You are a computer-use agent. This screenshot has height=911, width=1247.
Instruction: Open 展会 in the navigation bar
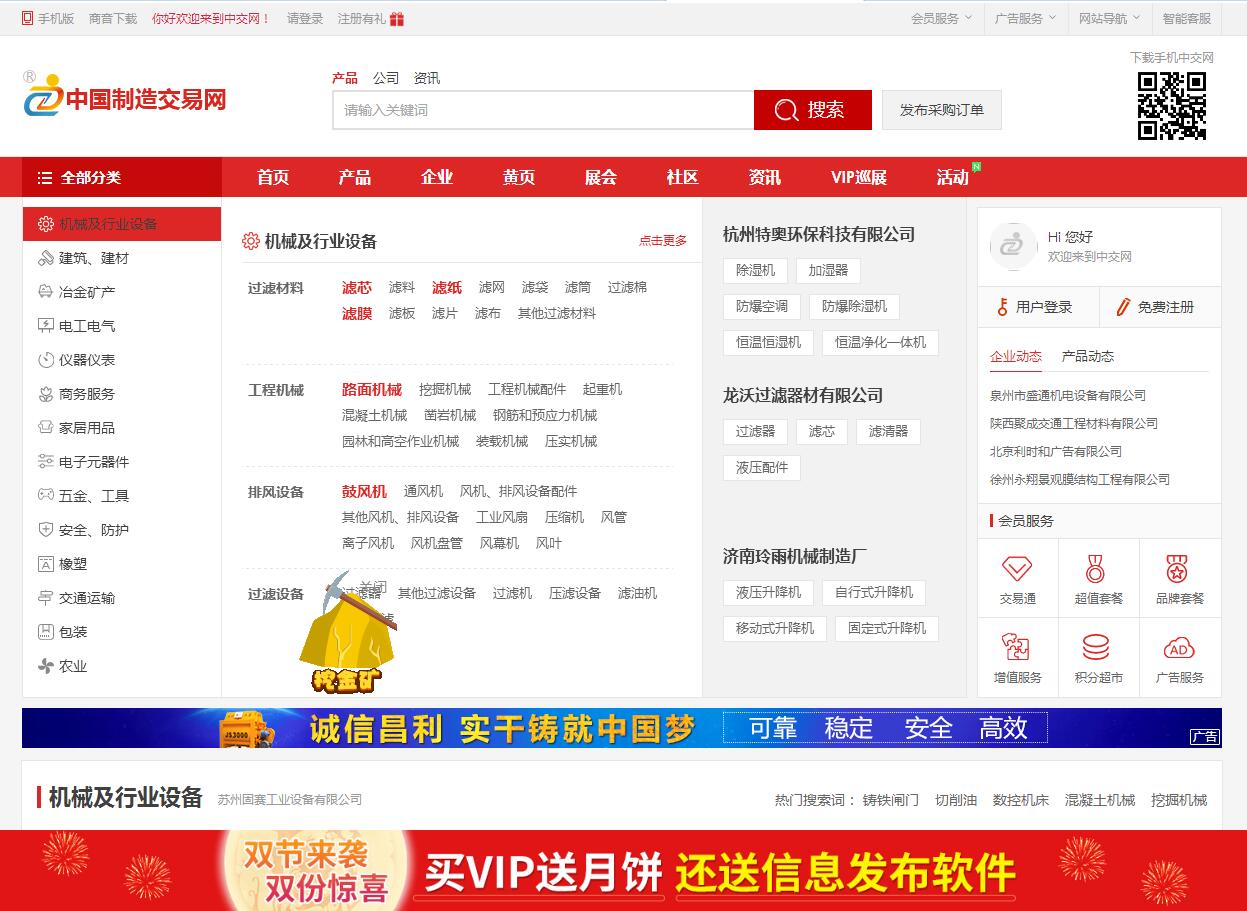pyautogui.click(x=601, y=177)
